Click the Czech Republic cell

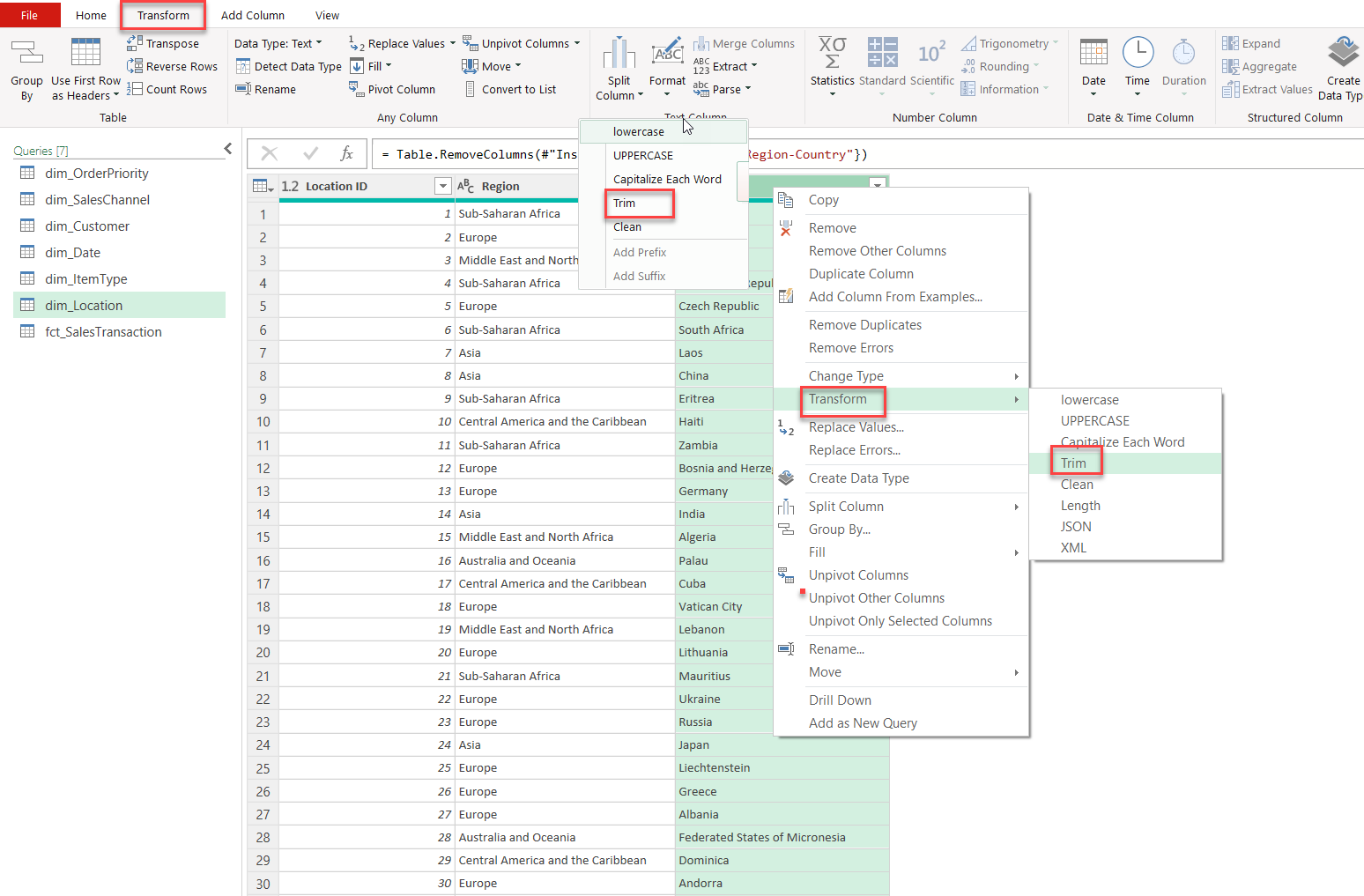click(723, 306)
